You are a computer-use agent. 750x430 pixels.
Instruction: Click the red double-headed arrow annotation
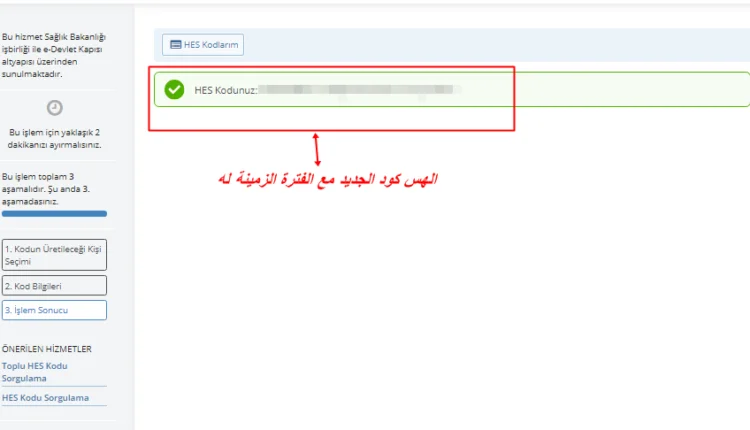[316, 150]
